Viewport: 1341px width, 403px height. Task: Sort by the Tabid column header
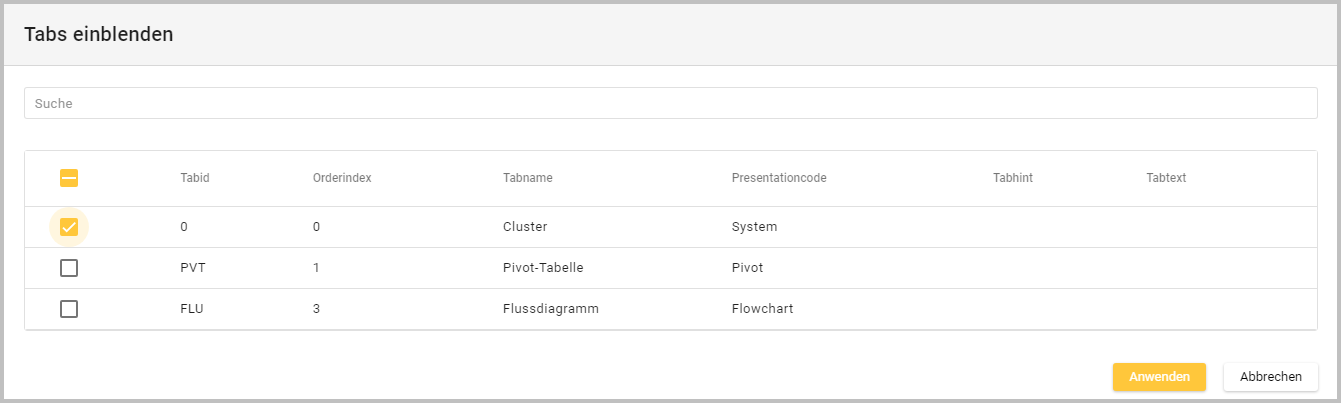tap(194, 178)
